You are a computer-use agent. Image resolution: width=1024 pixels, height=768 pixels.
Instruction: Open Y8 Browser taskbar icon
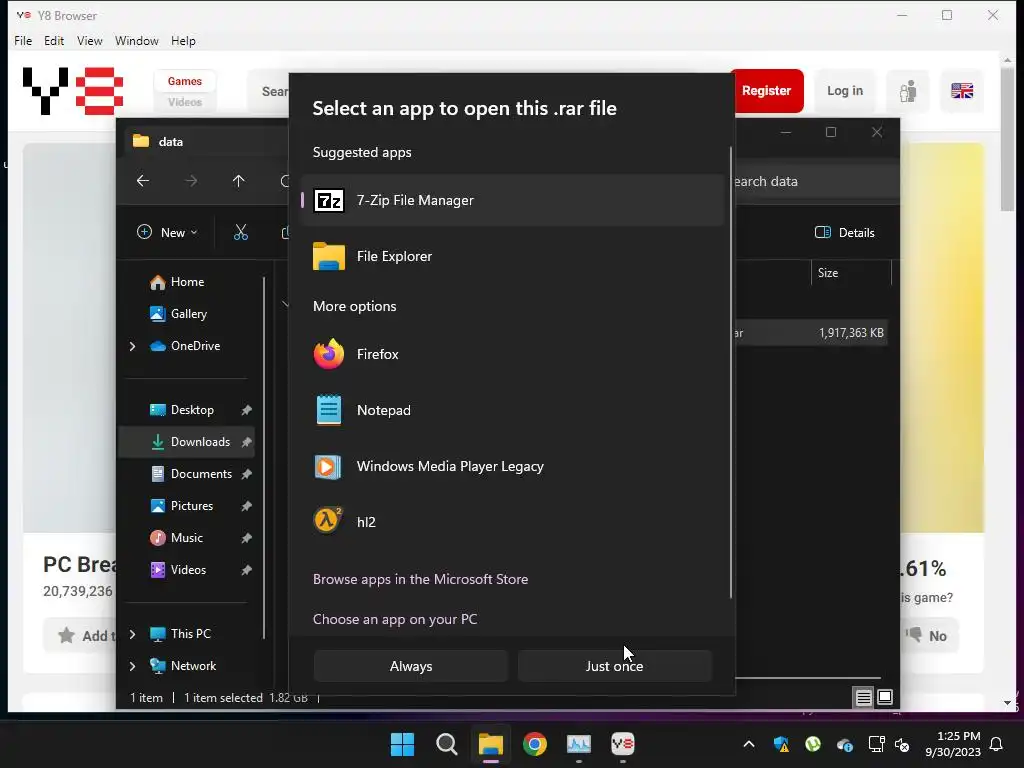pos(623,744)
